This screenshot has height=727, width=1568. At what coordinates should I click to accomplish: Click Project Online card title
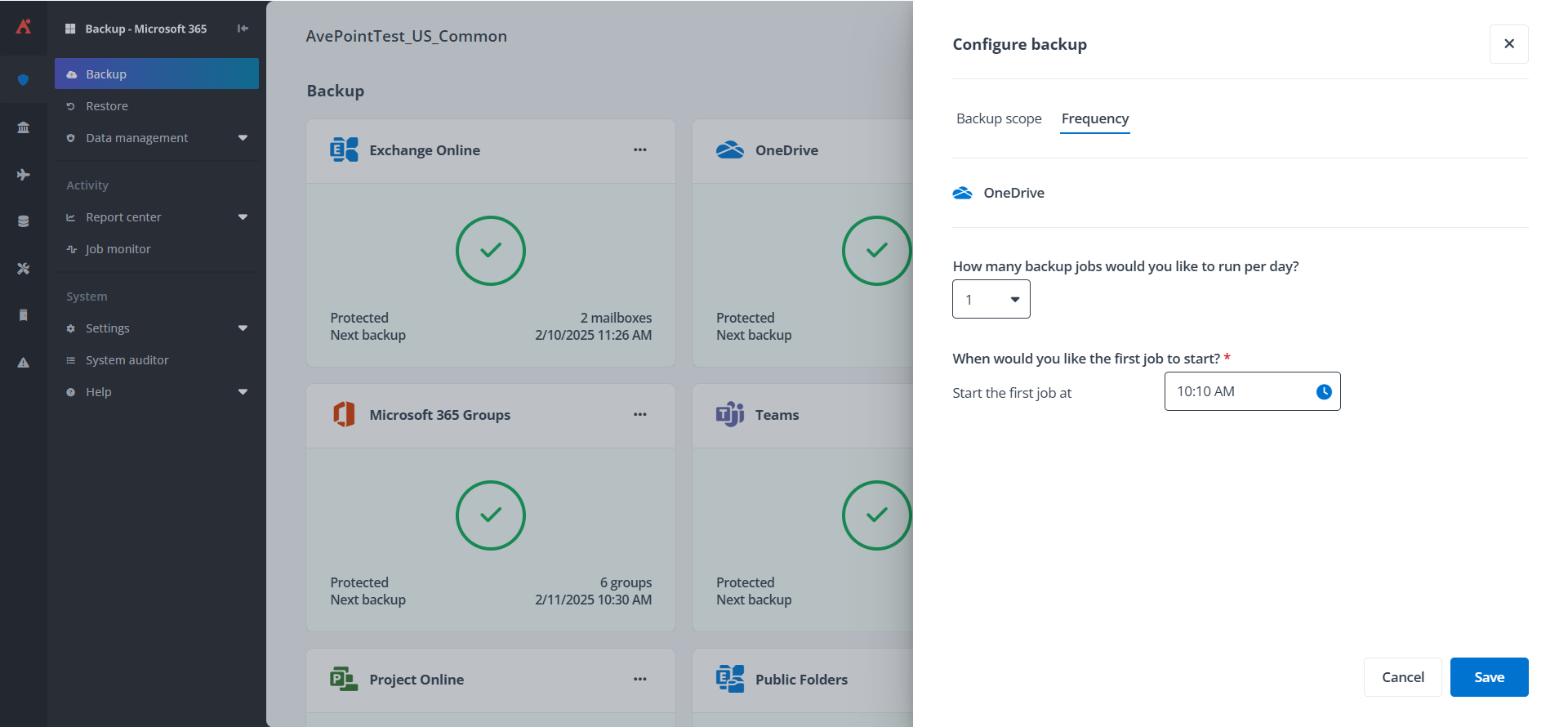pyautogui.click(x=416, y=680)
